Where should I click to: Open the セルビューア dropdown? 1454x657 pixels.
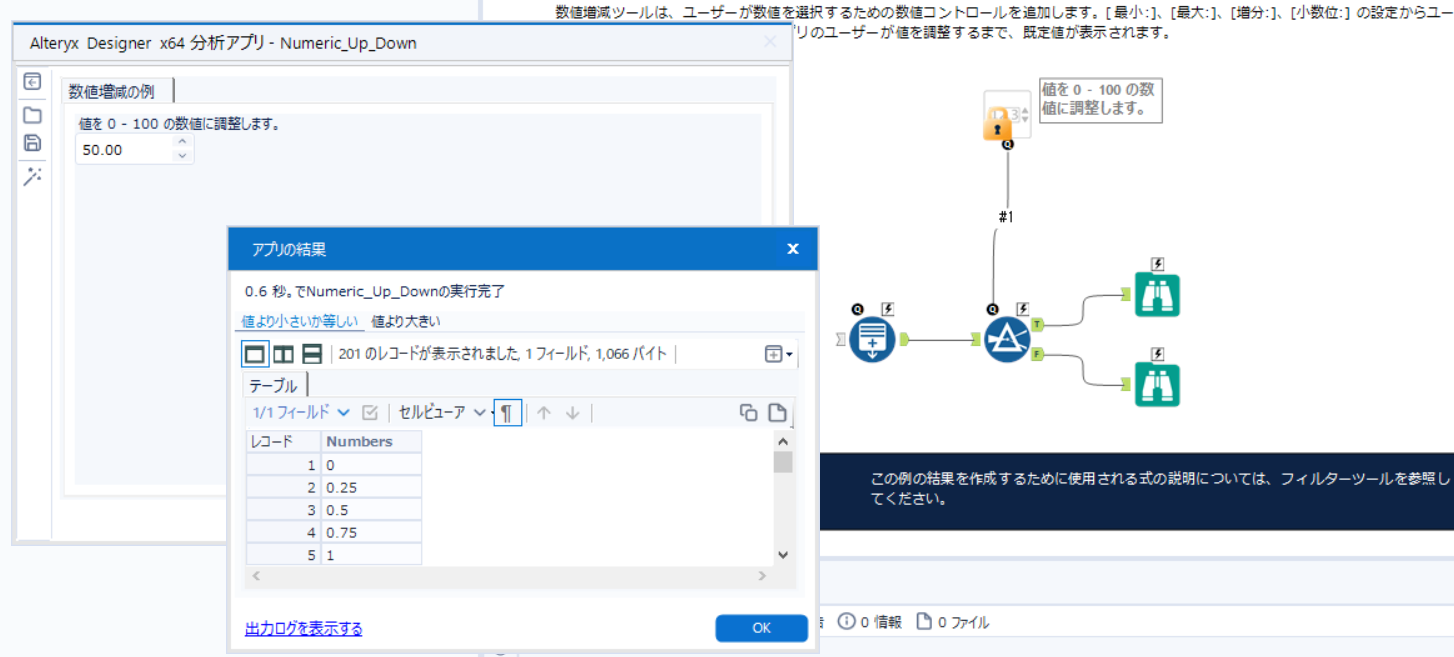coord(441,412)
